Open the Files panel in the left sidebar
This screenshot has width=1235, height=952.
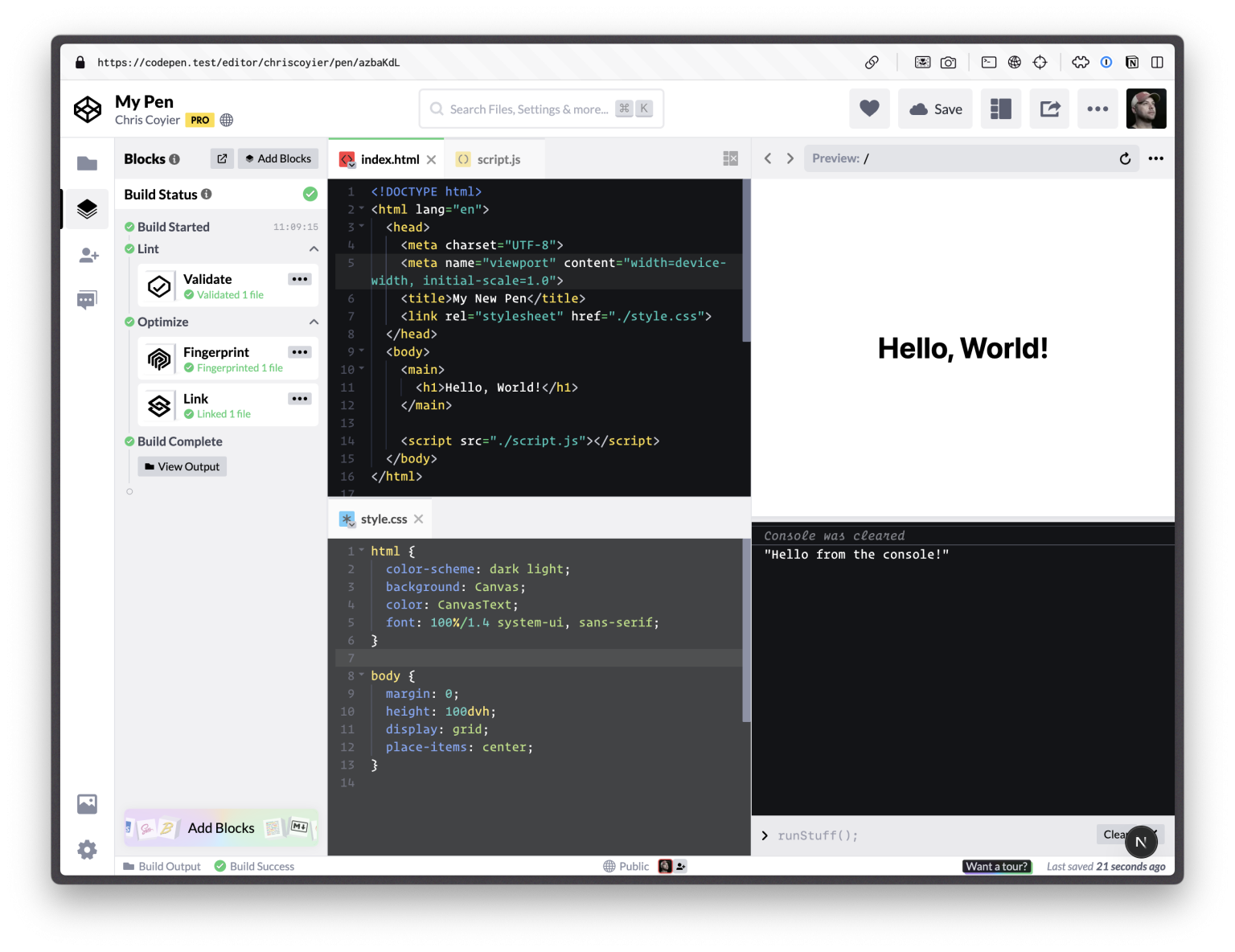tap(87, 162)
